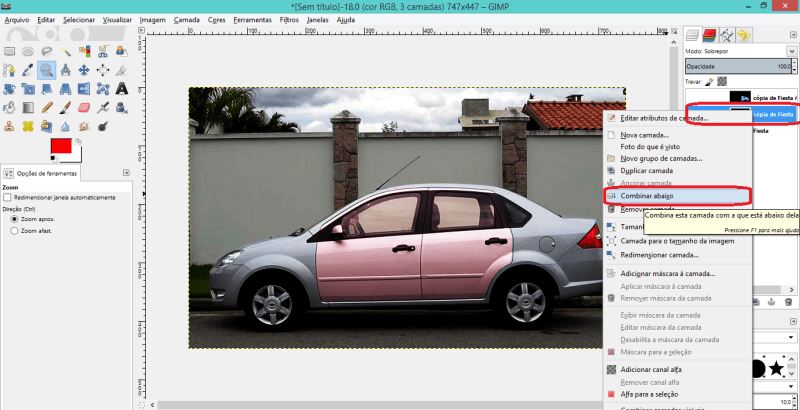Select the Scale tool

tap(28, 89)
